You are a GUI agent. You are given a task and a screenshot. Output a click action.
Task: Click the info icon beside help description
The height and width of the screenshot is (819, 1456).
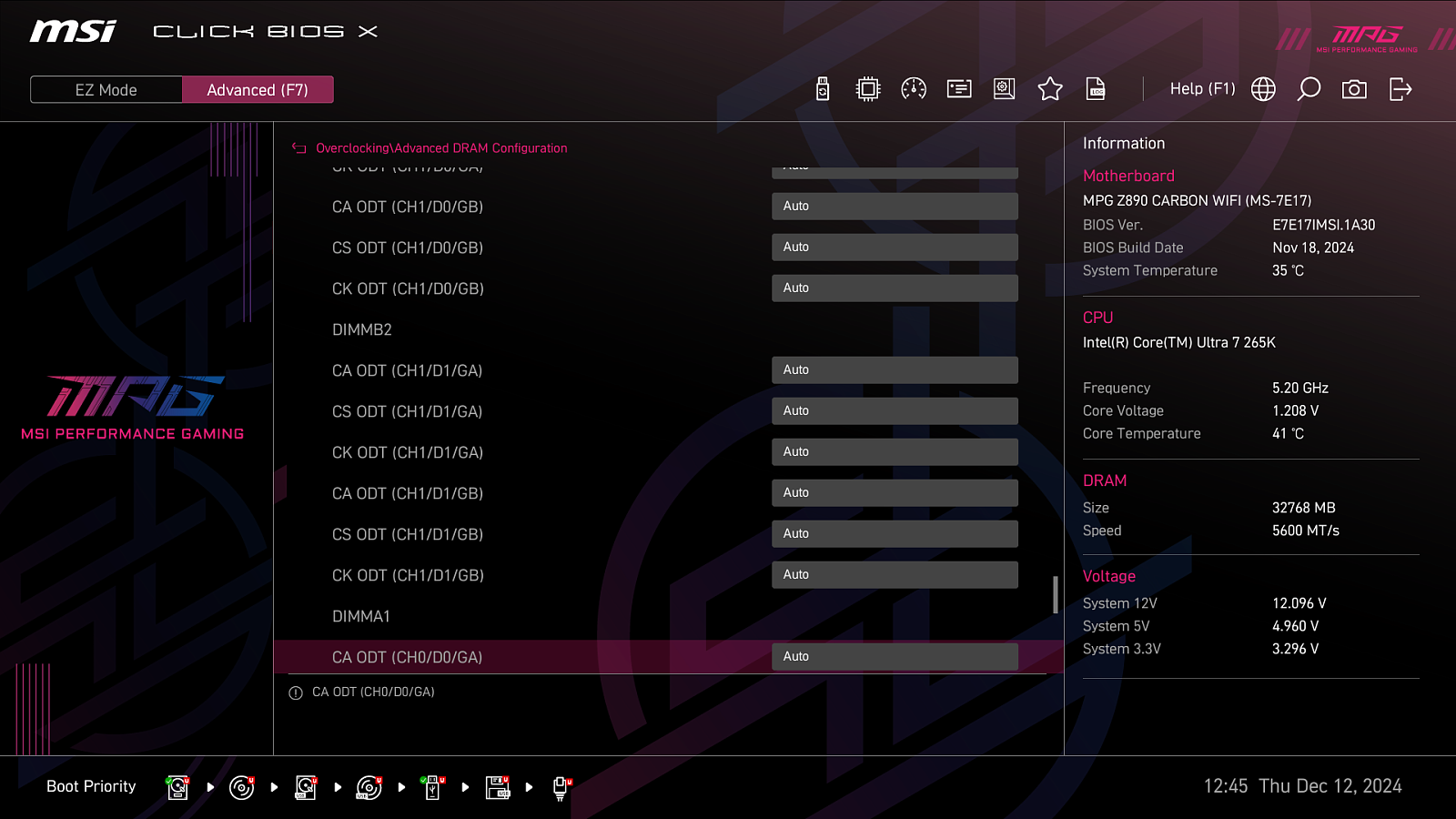pyautogui.click(x=296, y=693)
